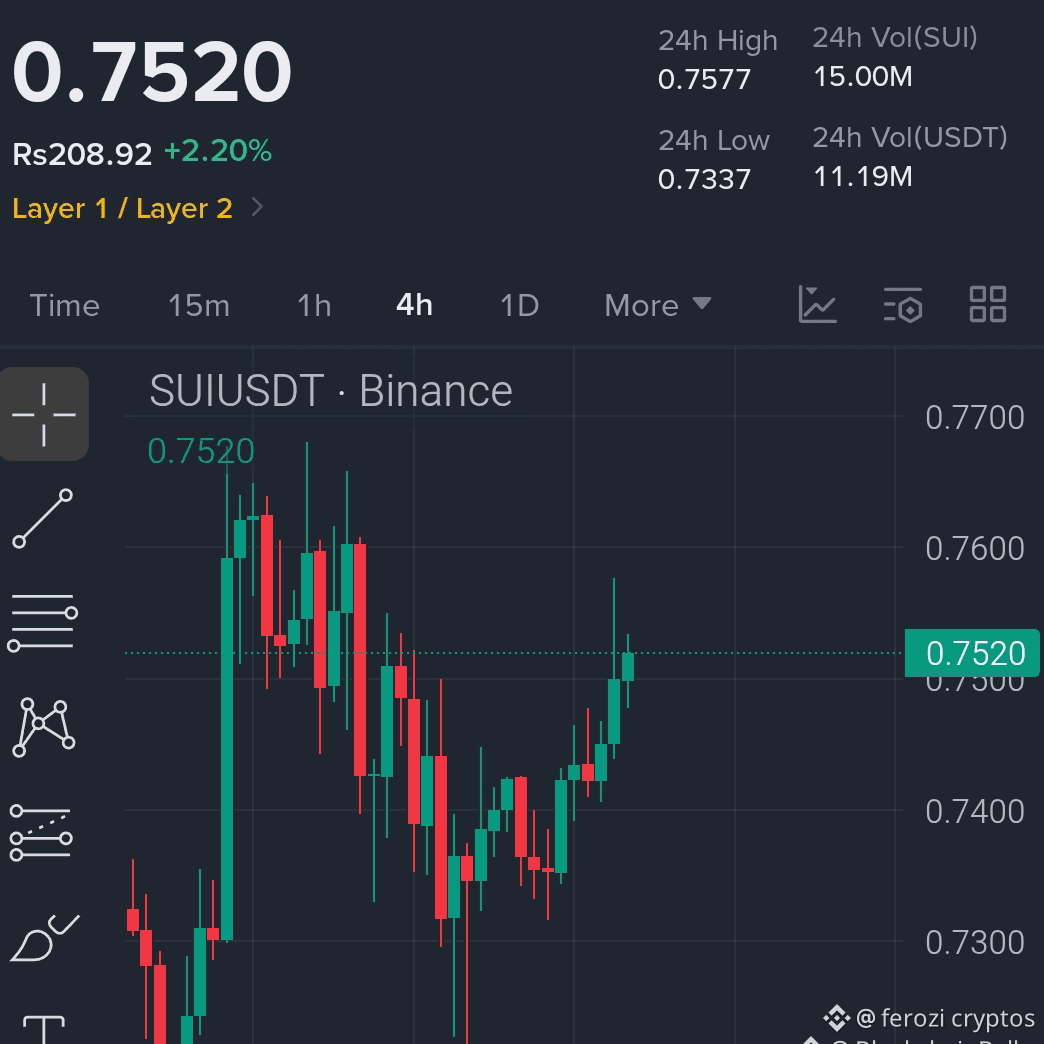Viewport: 1044px width, 1044px height.
Task: Click the +2.20% change value
Action: [218, 151]
